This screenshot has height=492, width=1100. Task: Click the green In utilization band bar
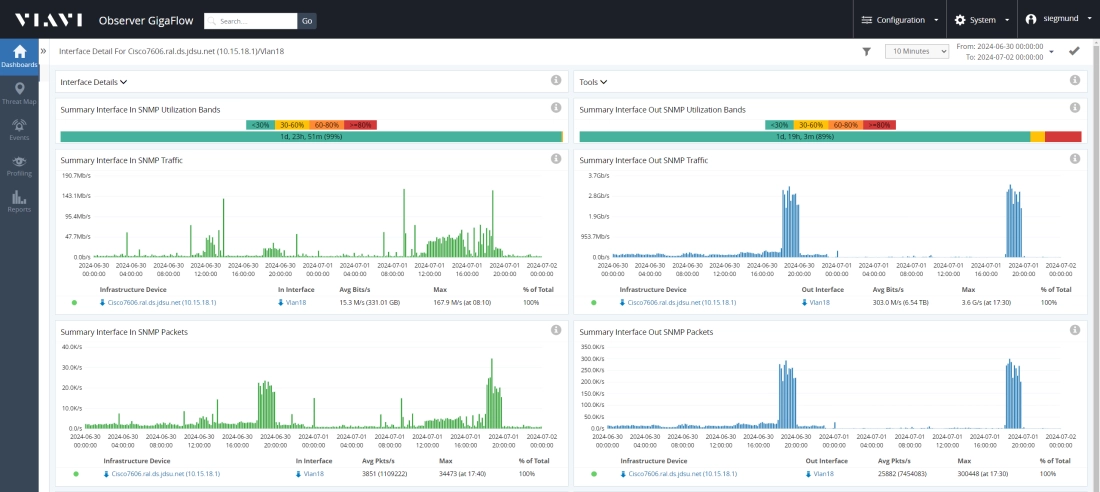coord(310,137)
